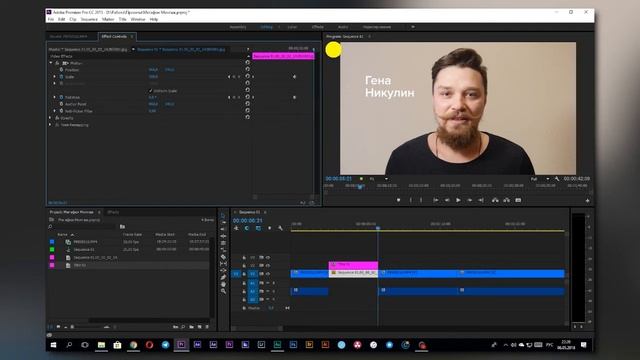
Task: Click the New Bin icon in Project panel
Action: pos(191,327)
